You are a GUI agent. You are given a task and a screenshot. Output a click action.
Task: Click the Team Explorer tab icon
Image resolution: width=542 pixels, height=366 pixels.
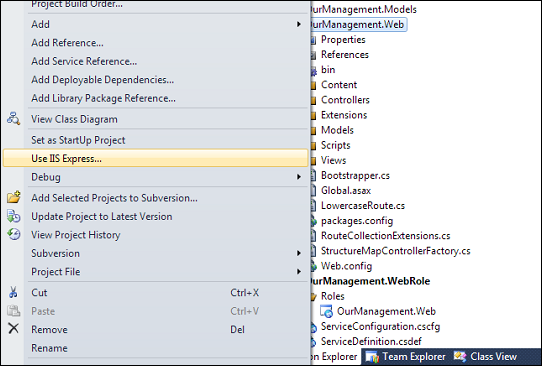click(x=372, y=357)
